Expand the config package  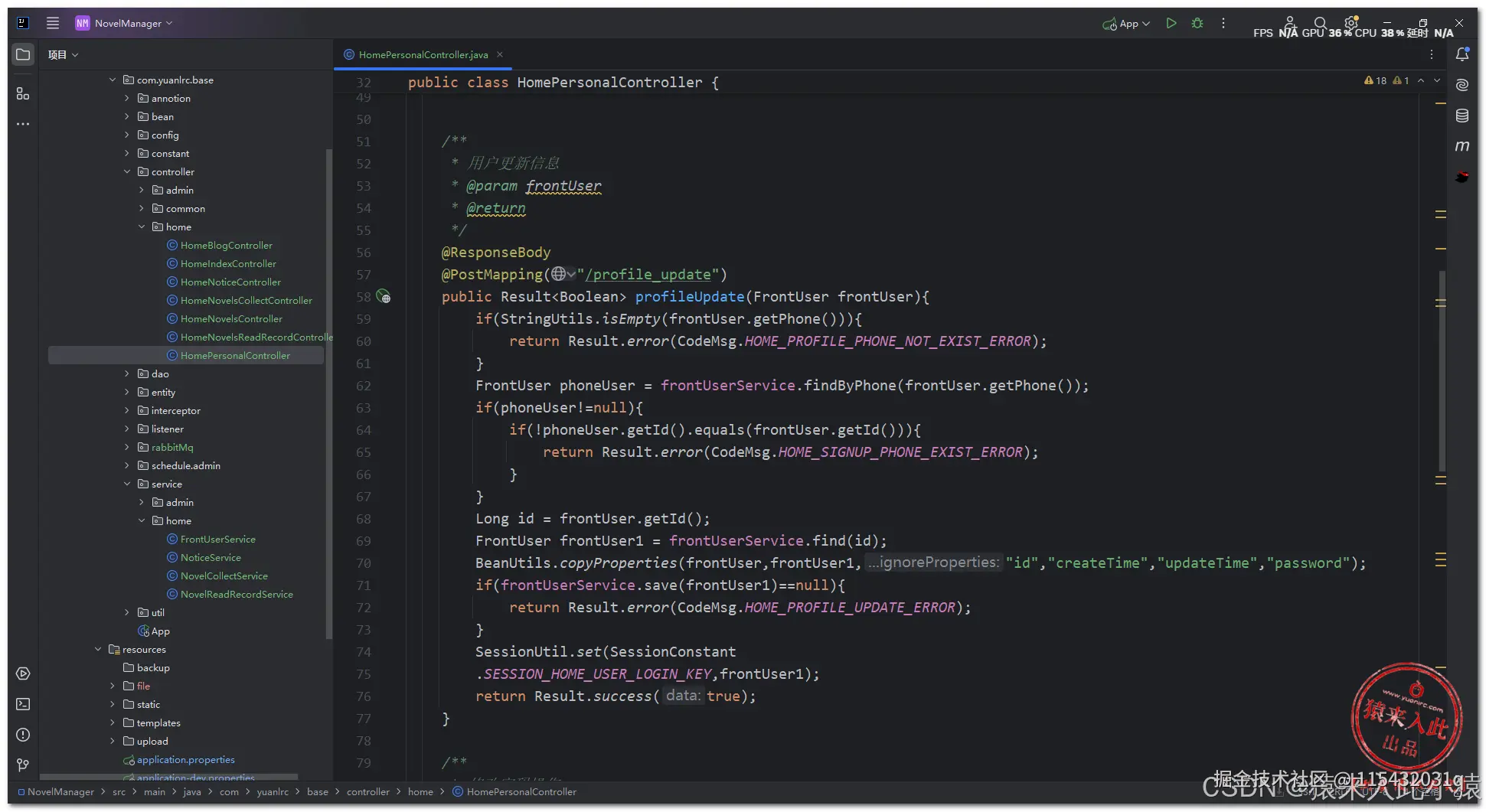127,135
